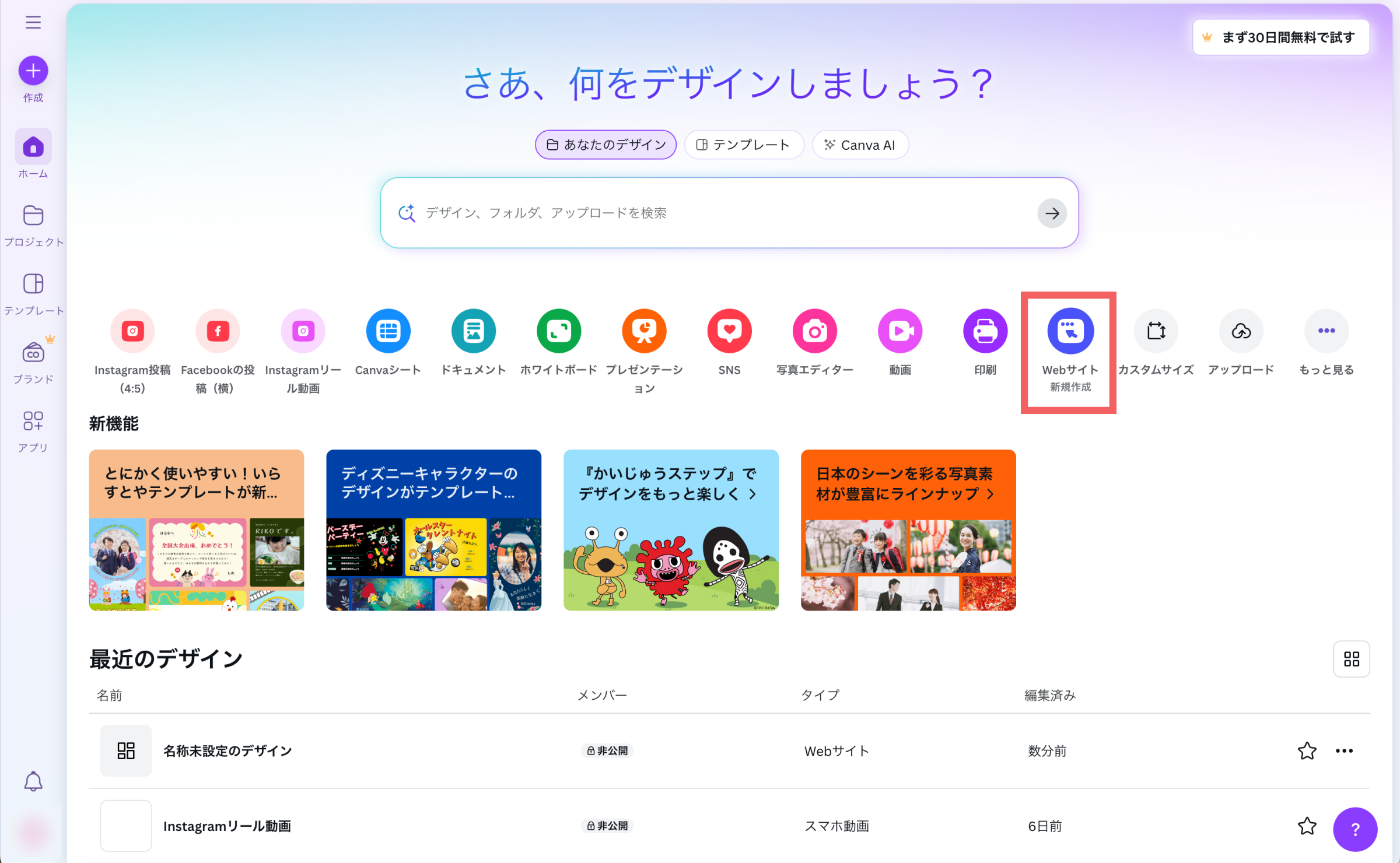The height and width of the screenshot is (863, 1400).
Task: Expand the hamburger menu in sidebar
Action: [33, 22]
